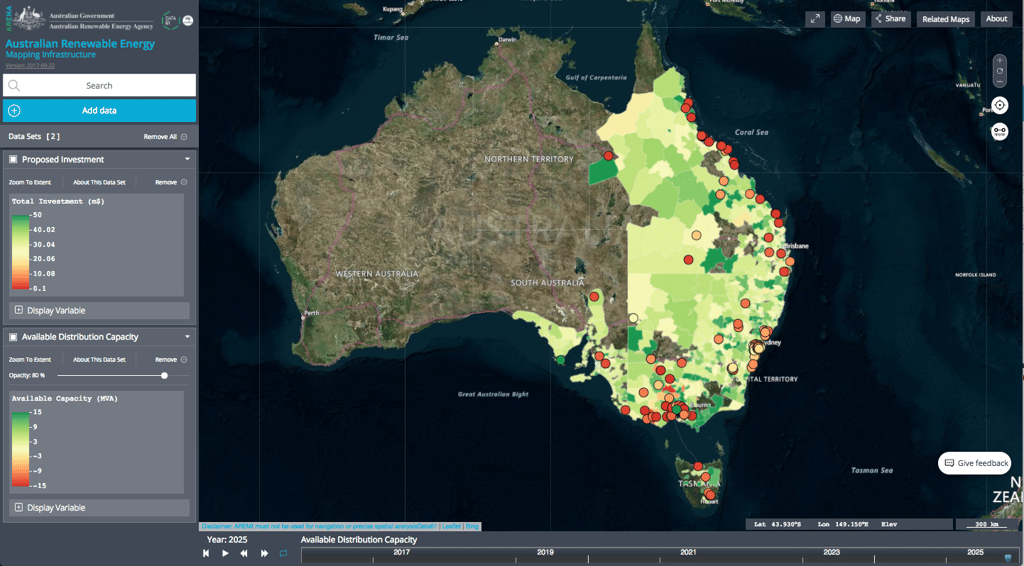Toggle the splitter compare tool icon

999,131
